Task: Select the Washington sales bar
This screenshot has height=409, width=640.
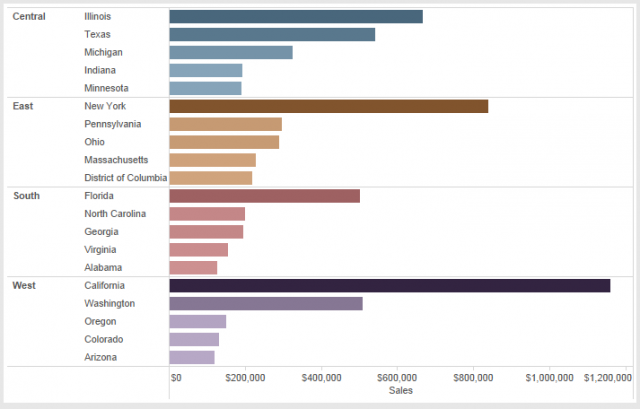Action: tap(265, 304)
